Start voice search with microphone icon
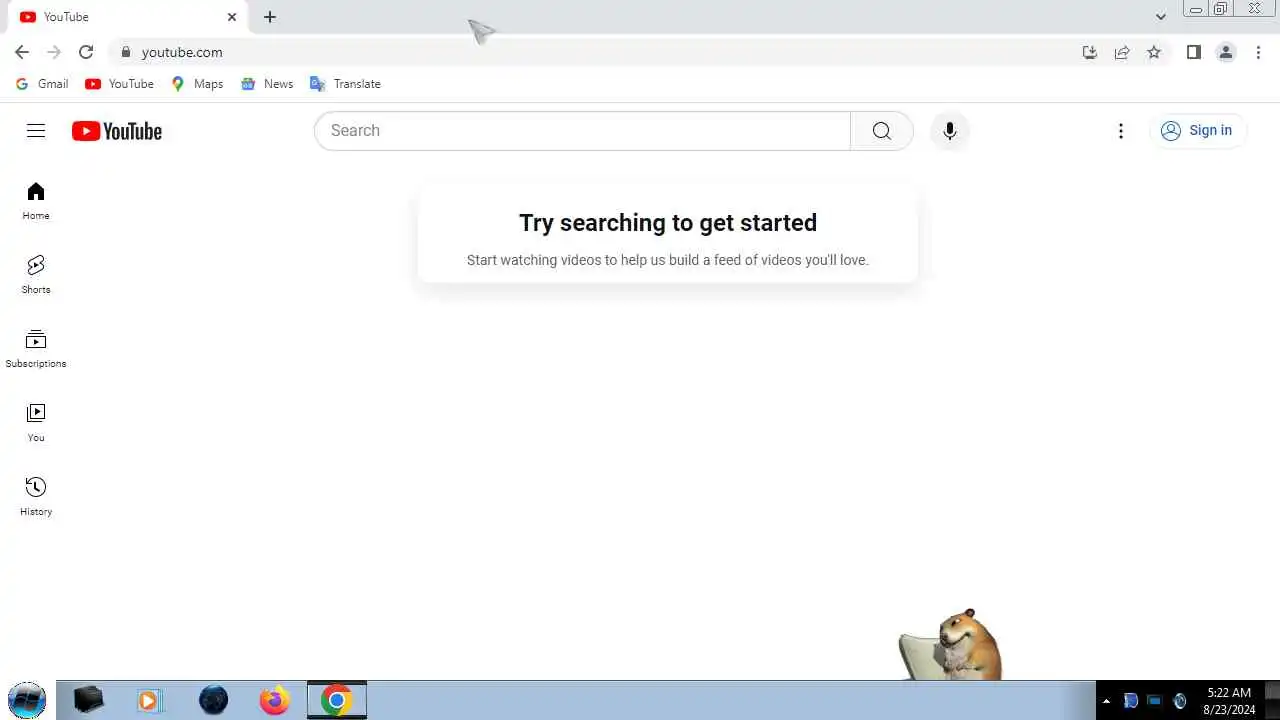Image resolution: width=1280 pixels, height=720 pixels. (x=949, y=131)
